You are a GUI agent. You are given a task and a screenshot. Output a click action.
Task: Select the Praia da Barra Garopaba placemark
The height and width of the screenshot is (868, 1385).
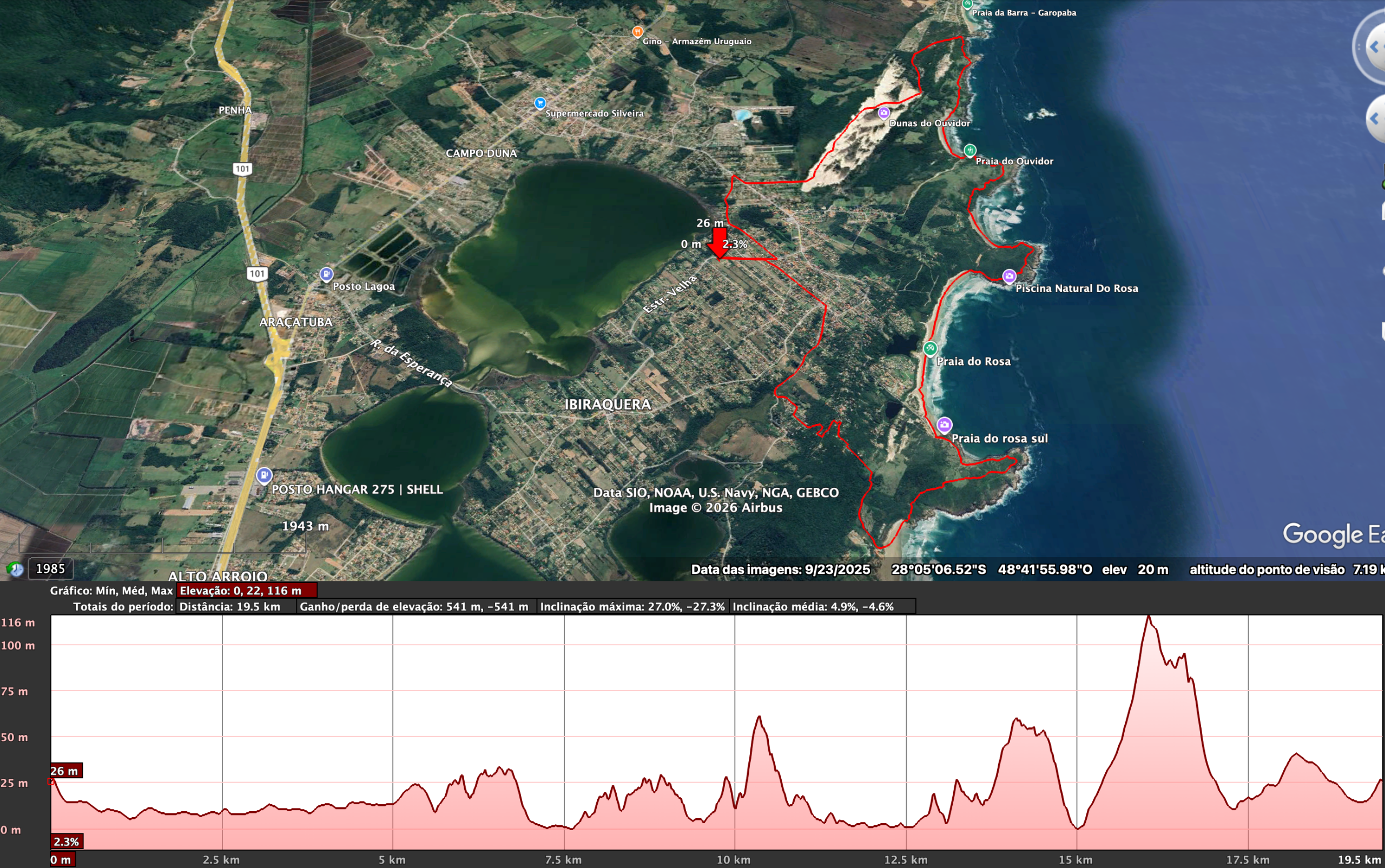[x=967, y=4]
